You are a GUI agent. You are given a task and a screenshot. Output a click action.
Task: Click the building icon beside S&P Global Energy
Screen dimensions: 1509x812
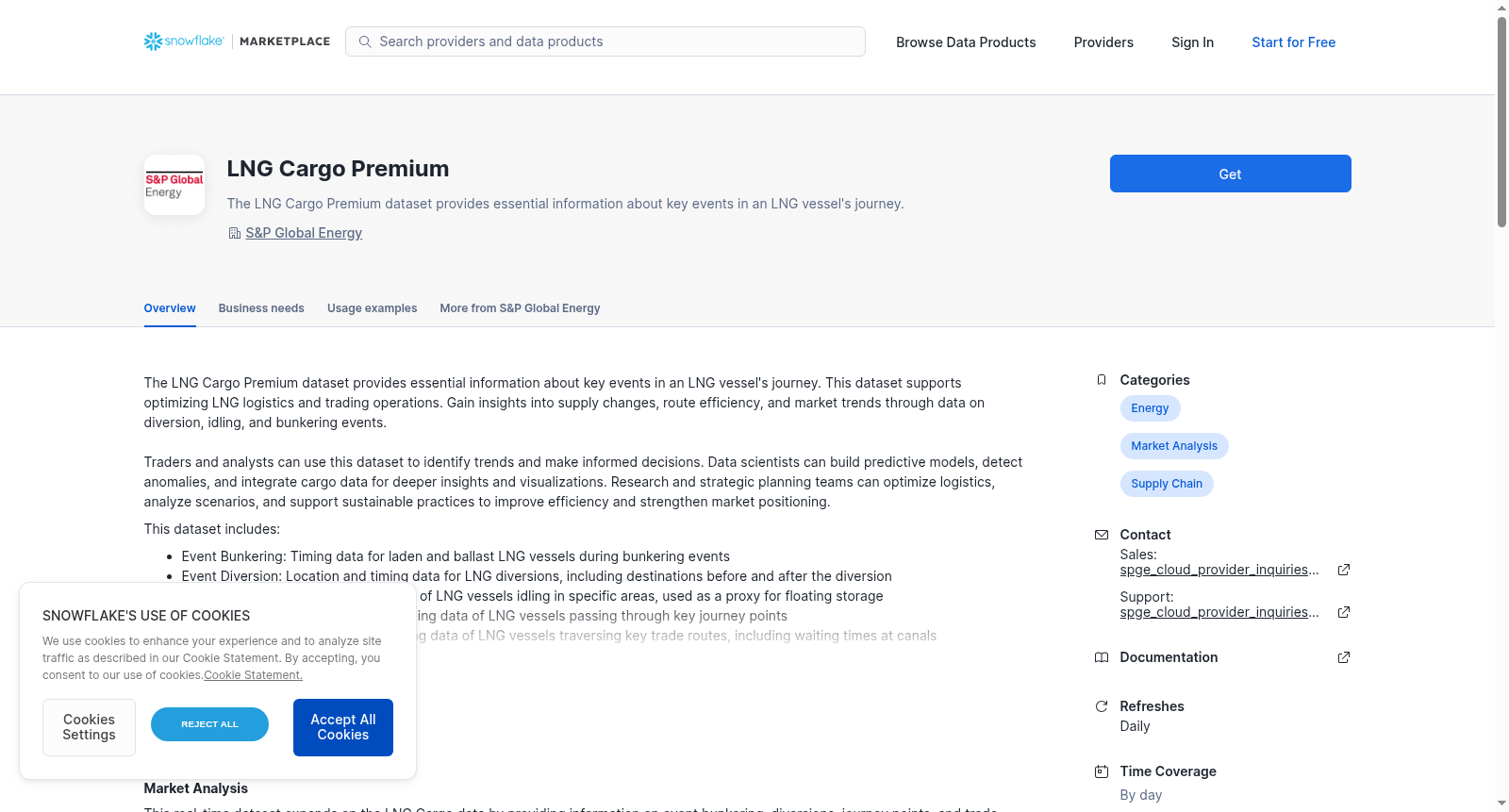tap(234, 233)
